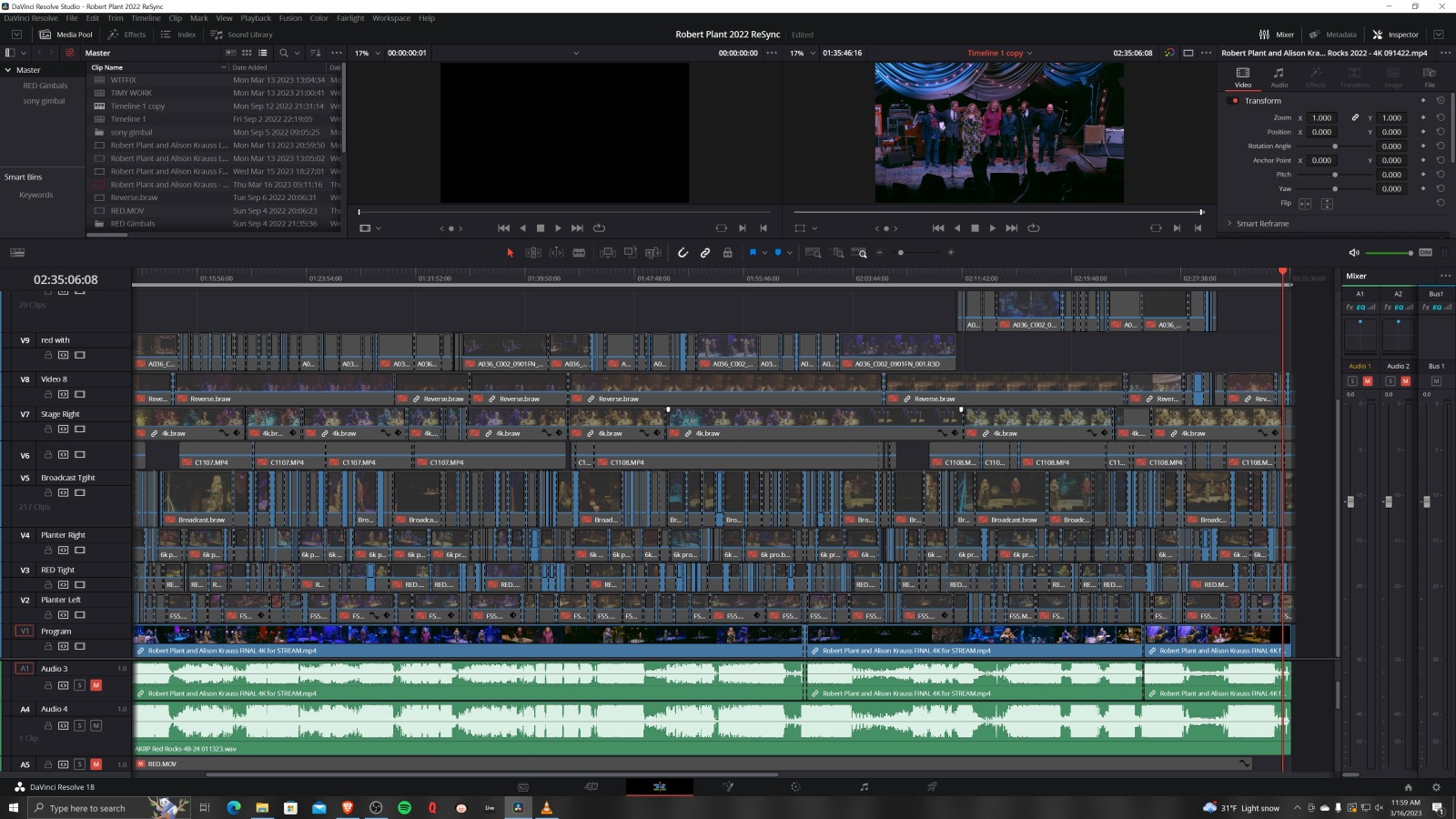This screenshot has height=819, width=1456.
Task: Pick the Blade Edit Mode tool
Action: pyautogui.click(x=579, y=253)
